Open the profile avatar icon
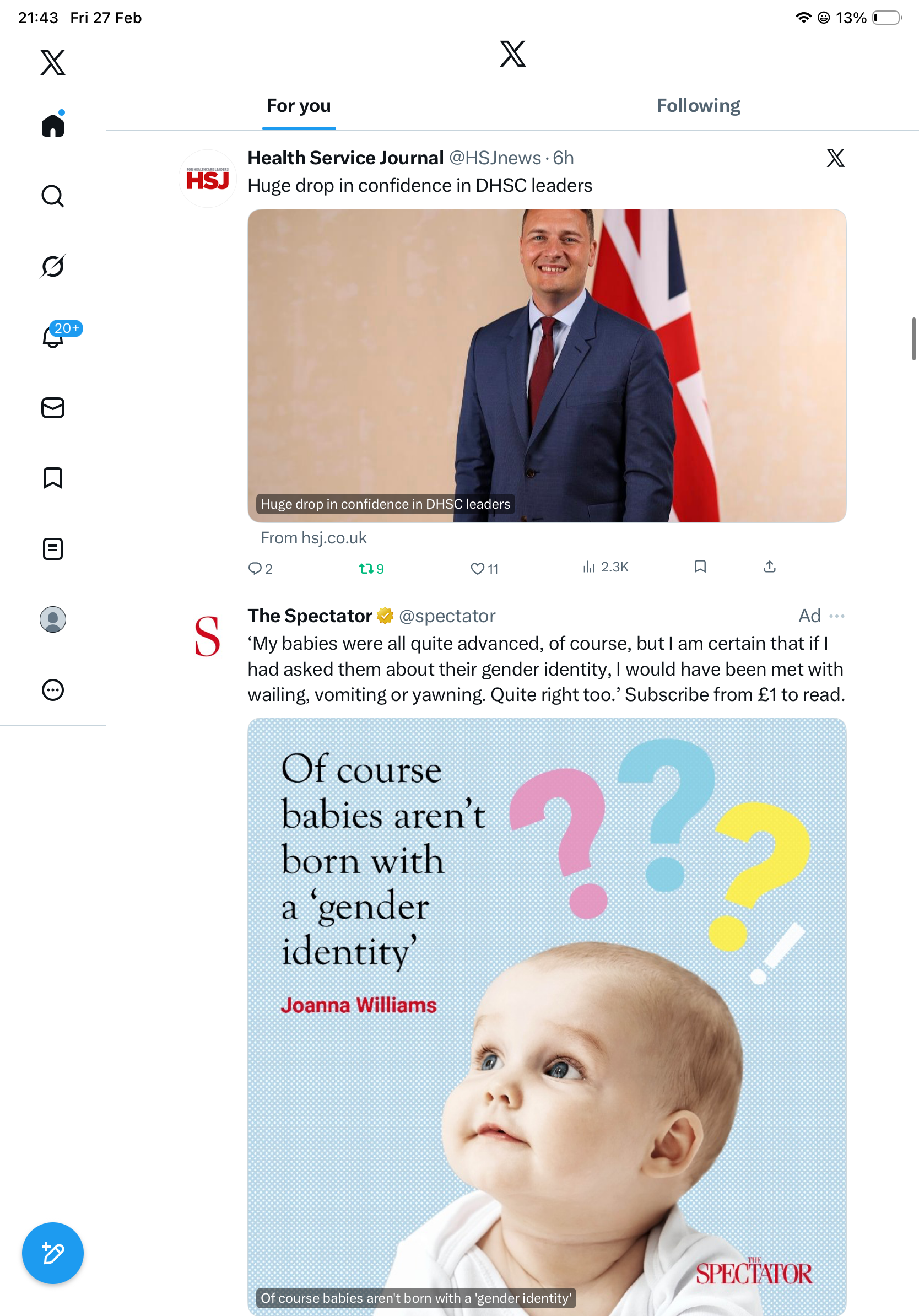 (x=53, y=619)
